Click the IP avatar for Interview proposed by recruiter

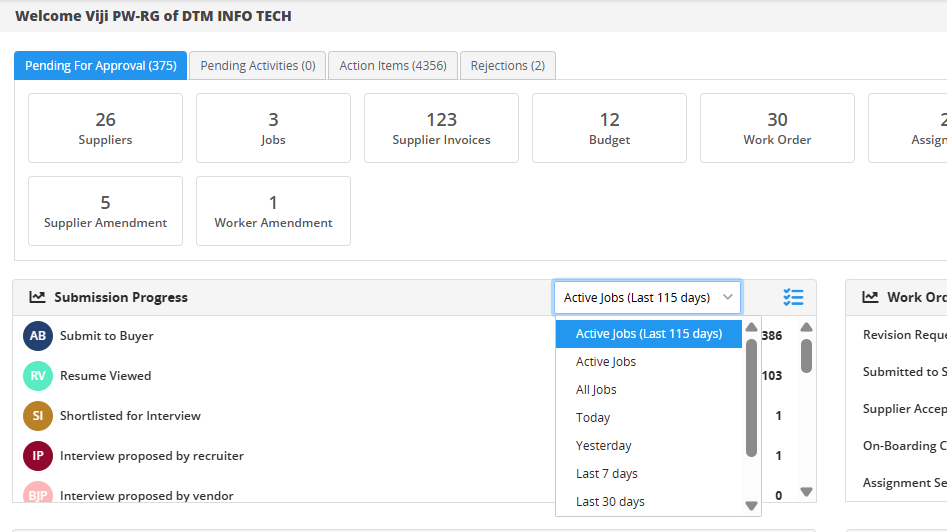[38, 456]
